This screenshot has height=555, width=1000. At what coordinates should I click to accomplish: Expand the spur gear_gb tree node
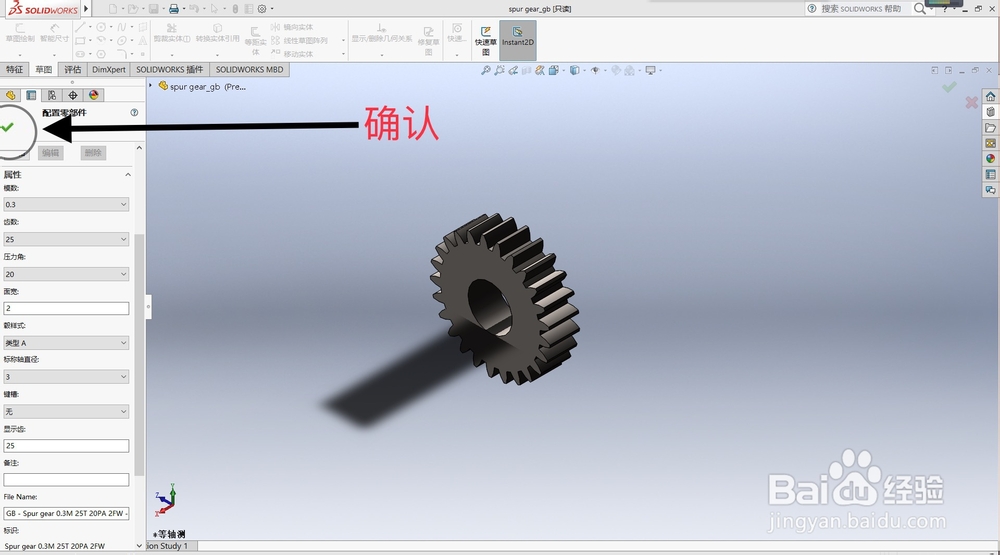tap(151, 85)
